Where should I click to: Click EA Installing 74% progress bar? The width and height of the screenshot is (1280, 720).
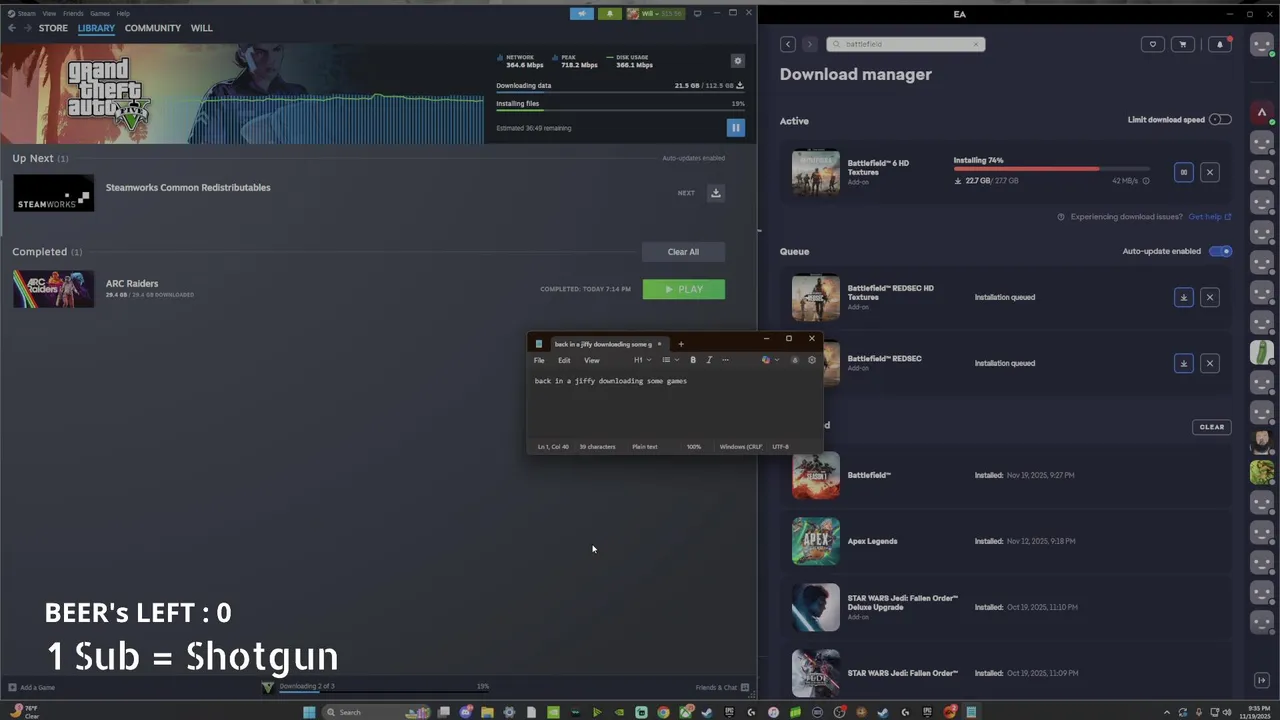coord(1052,169)
